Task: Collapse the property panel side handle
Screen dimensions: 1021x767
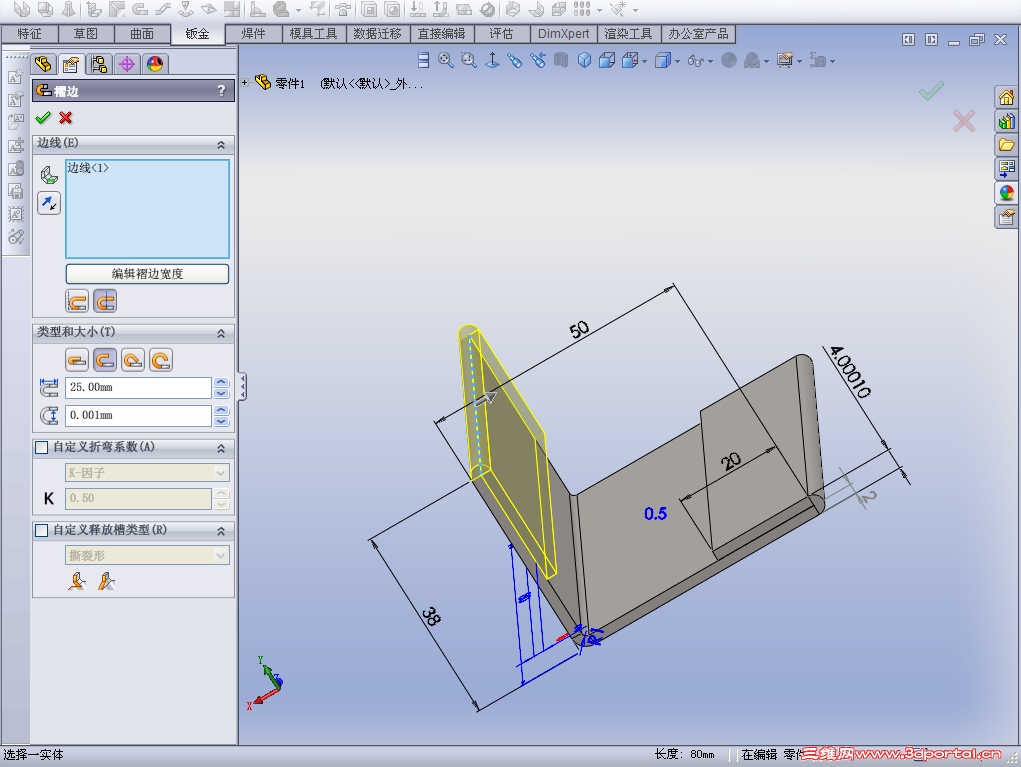Action: [242, 387]
